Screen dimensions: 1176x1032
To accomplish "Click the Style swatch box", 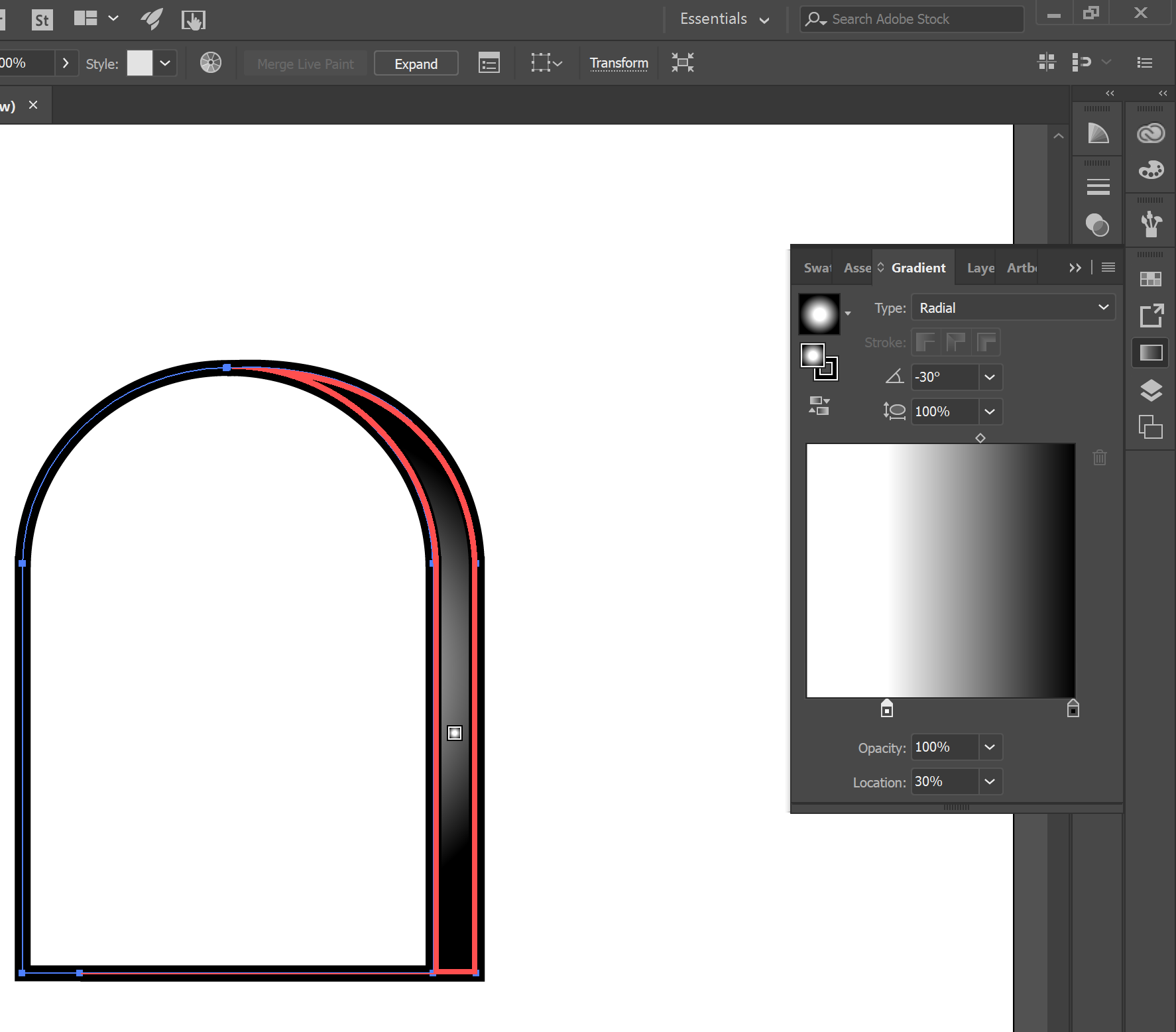I will [x=139, y=63].
